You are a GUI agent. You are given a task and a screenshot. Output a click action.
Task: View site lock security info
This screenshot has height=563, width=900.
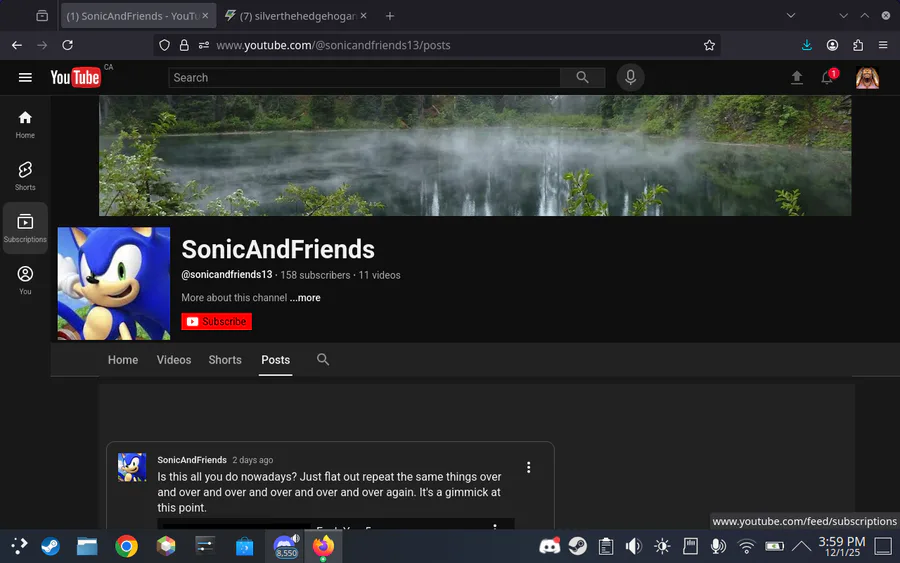click(x=184, y=45)
